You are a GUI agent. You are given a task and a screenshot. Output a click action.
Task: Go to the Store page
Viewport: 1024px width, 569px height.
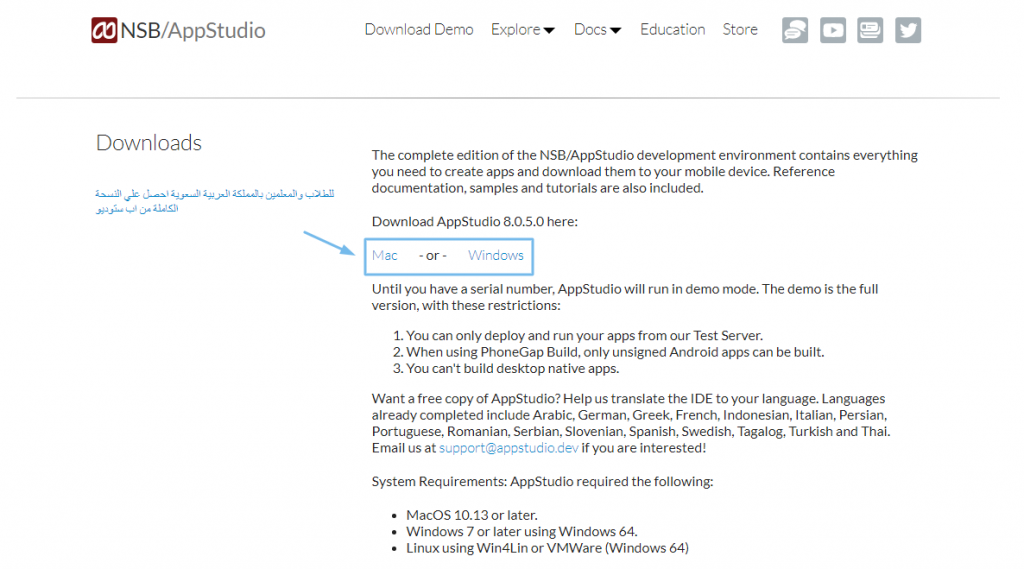tap(740, 29)
